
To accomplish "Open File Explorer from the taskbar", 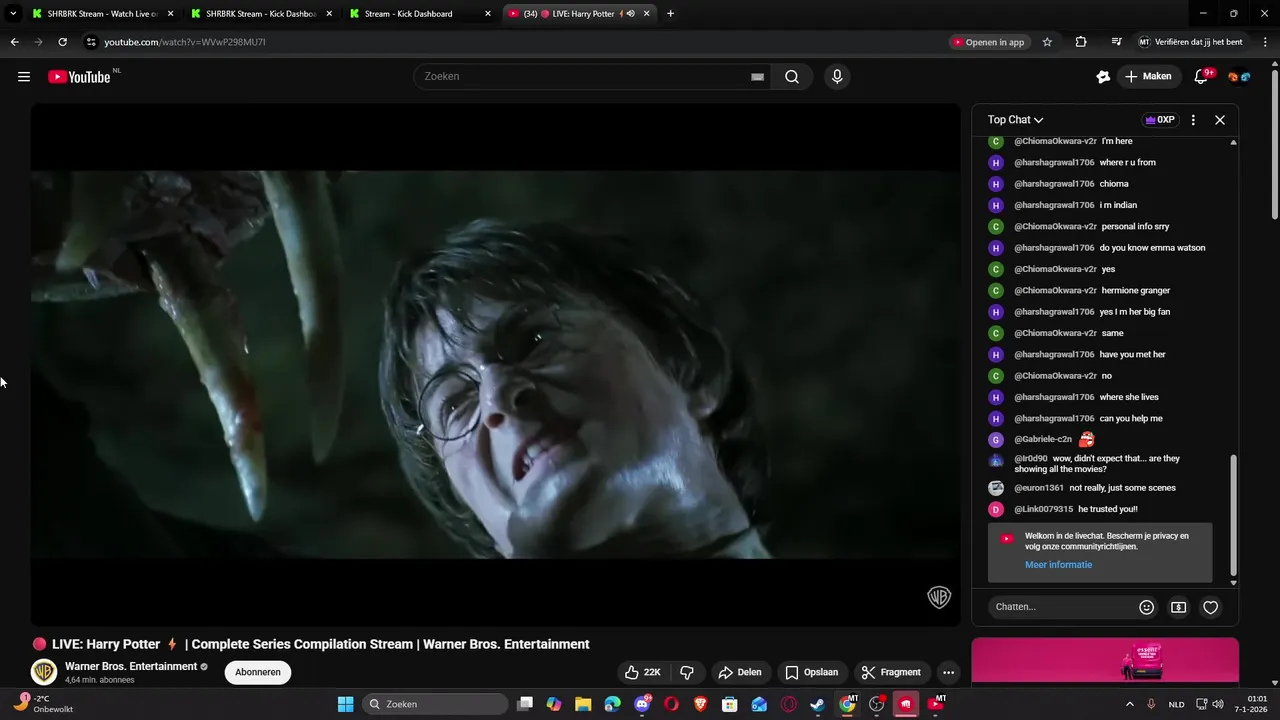I will point(583,704).
